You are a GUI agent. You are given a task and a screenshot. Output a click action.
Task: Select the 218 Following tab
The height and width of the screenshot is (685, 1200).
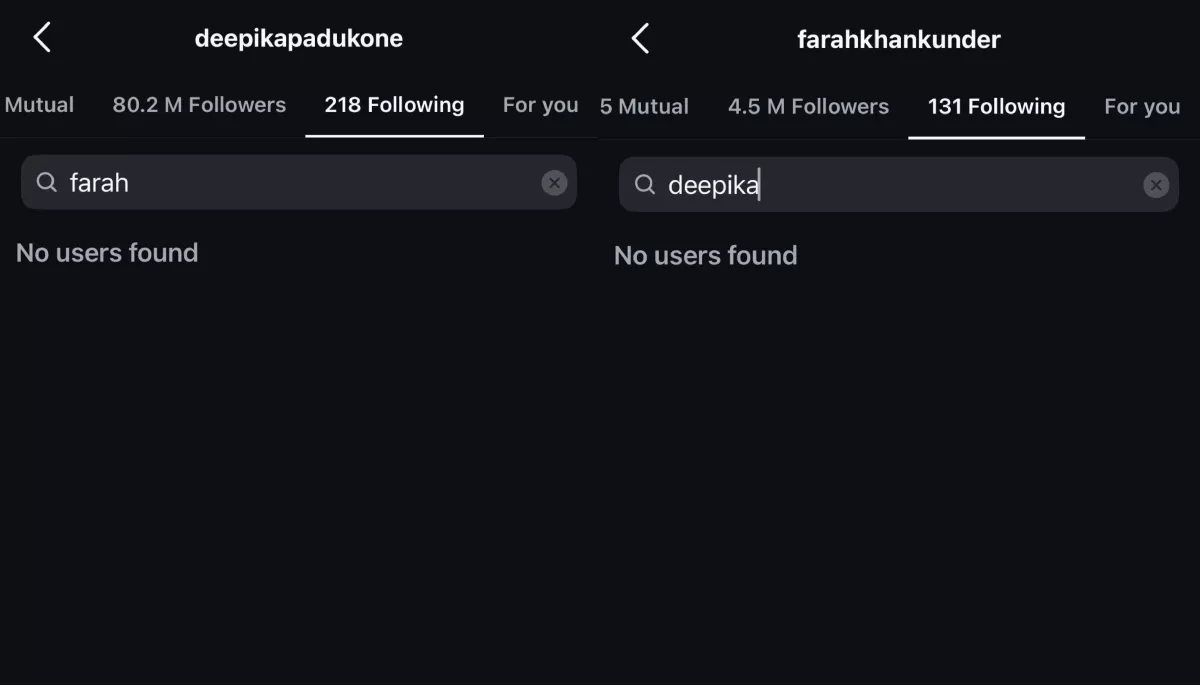click(x=394, y=105)
